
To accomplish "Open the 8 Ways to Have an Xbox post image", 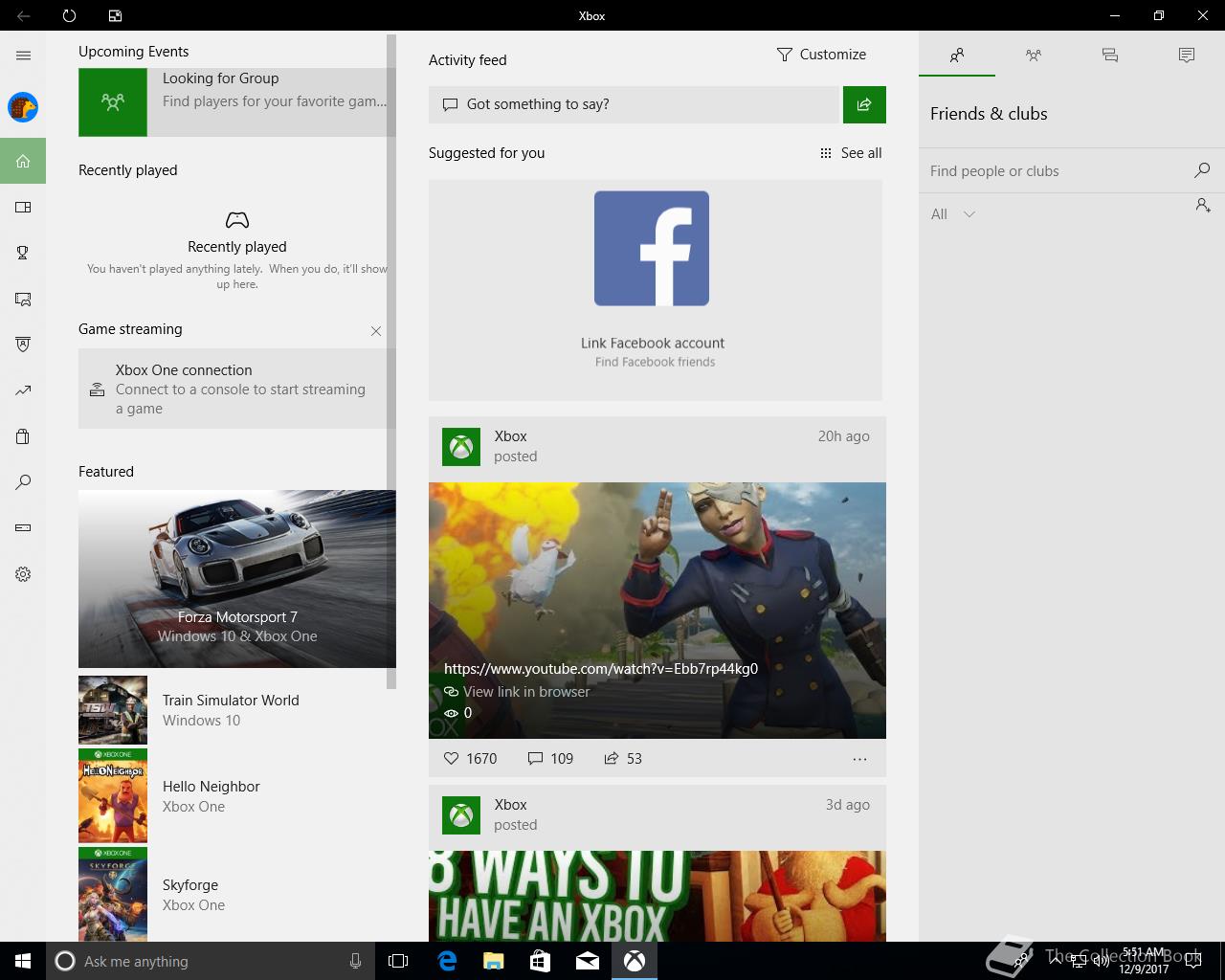I will tap(657, 897).
